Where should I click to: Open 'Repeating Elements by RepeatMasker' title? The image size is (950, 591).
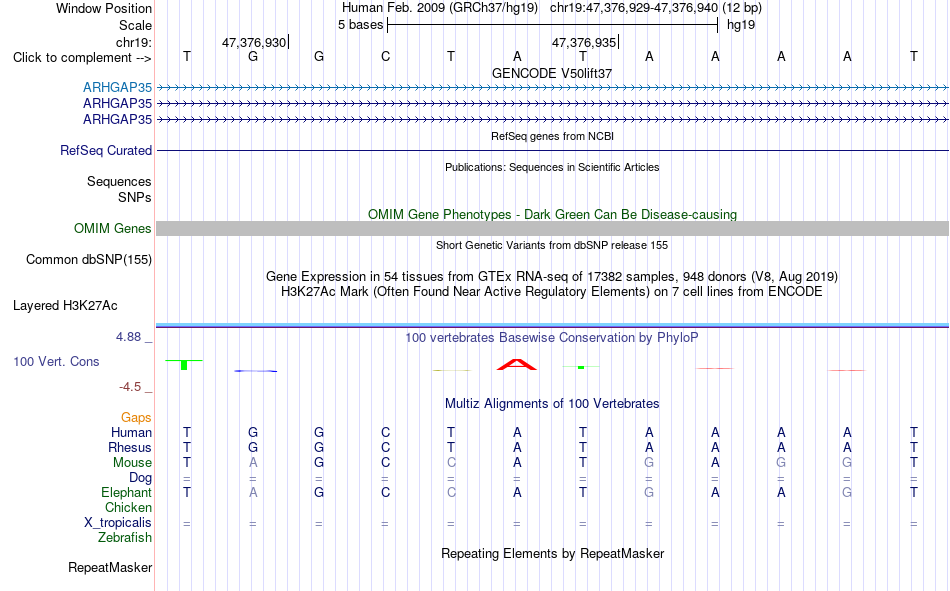pos(552,554)
